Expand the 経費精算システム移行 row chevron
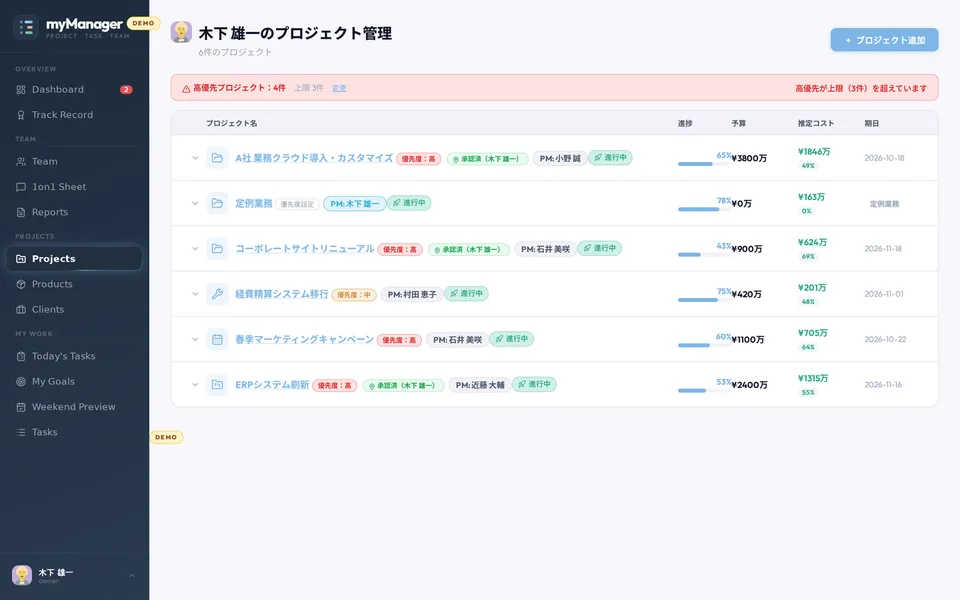This screenshot has width=960, height=600. [195, 294]
